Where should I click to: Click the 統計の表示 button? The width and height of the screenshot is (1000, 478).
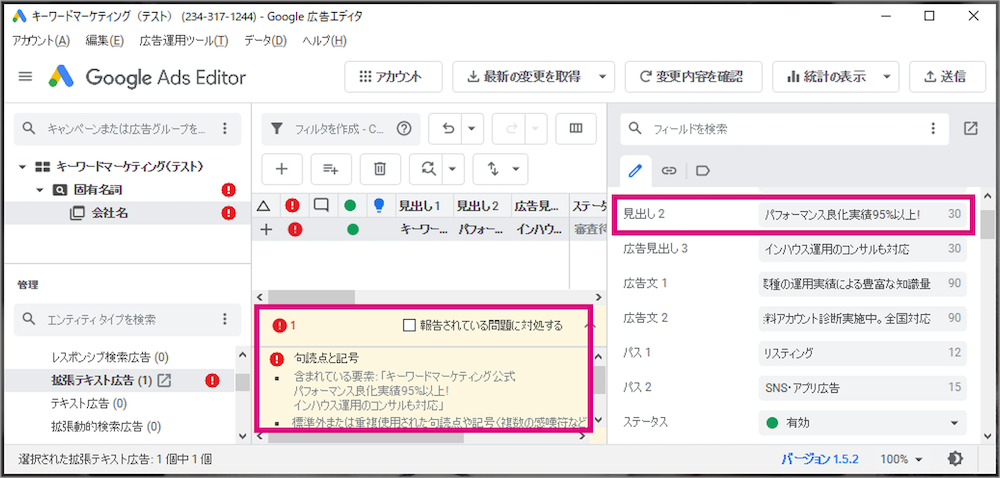(826, 77)
